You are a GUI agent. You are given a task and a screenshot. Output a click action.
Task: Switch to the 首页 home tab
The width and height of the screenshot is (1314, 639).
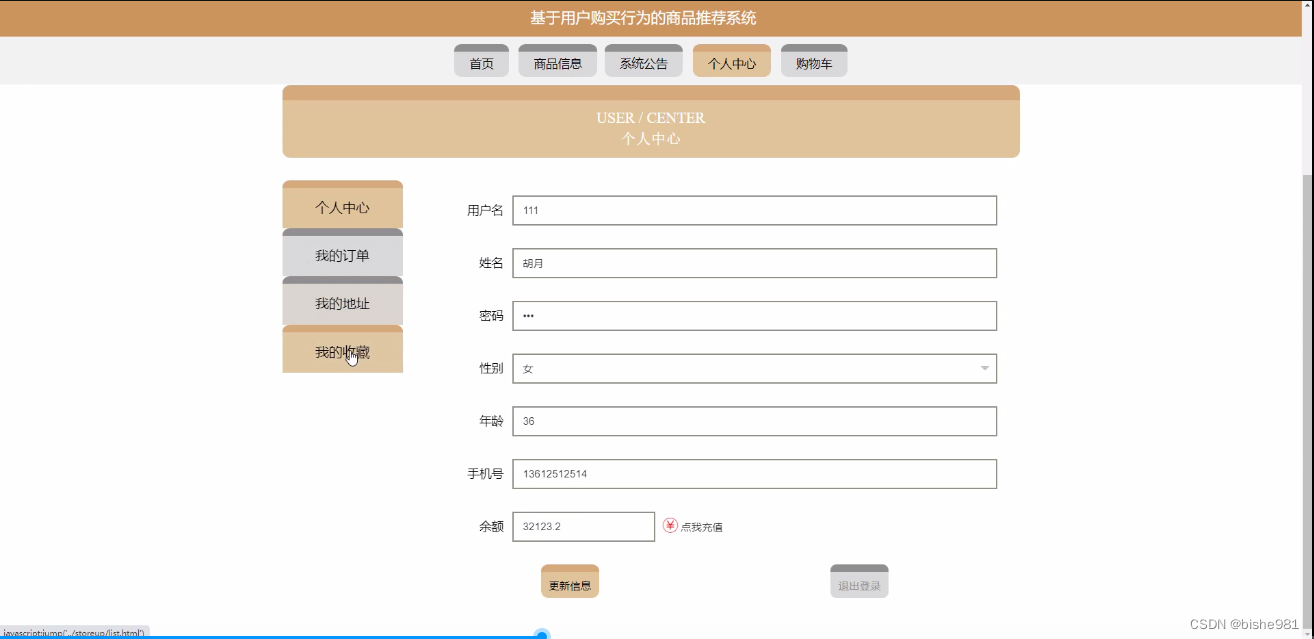point(481,60)
